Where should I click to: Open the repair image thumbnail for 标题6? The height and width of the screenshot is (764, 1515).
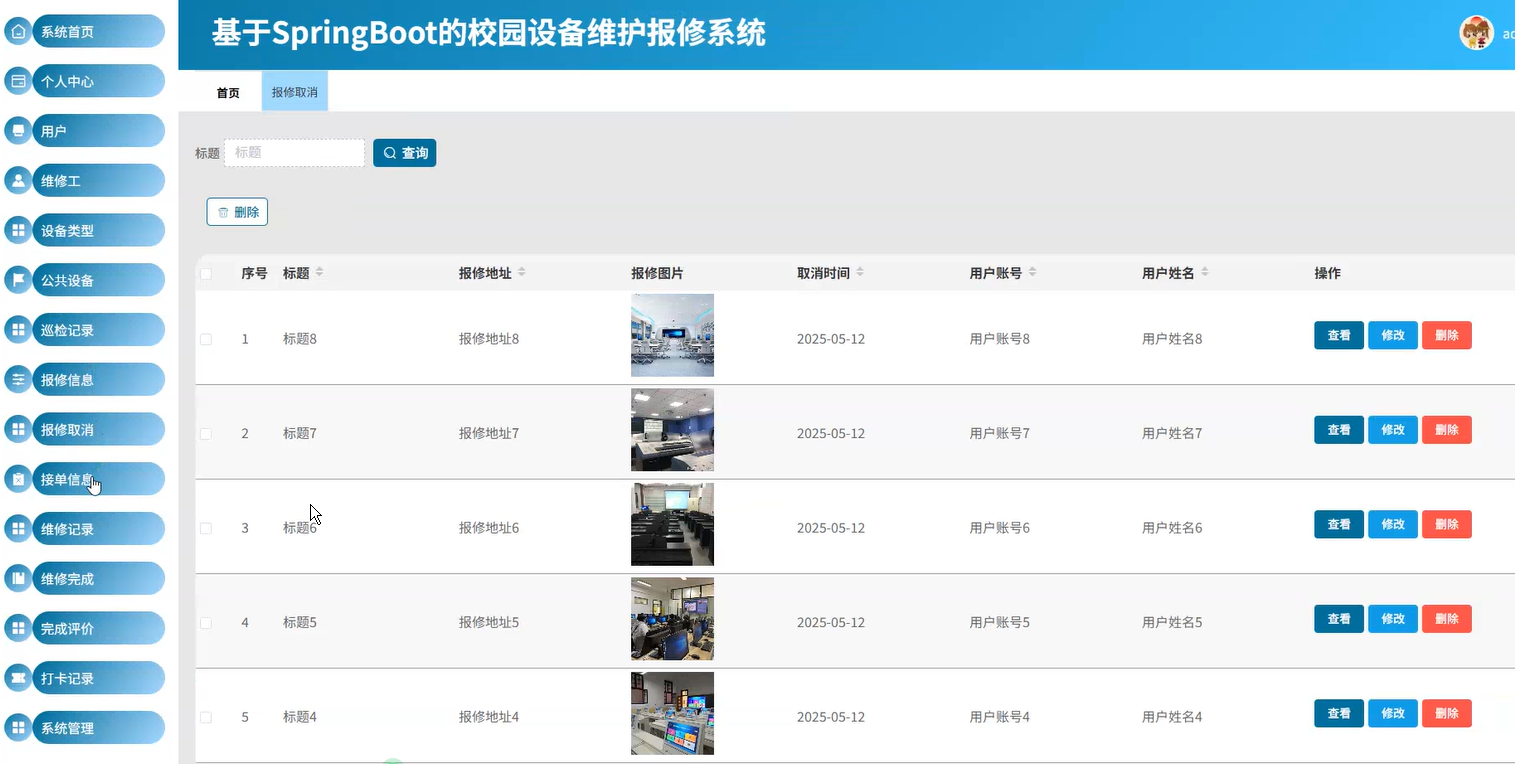pos(672,524)
